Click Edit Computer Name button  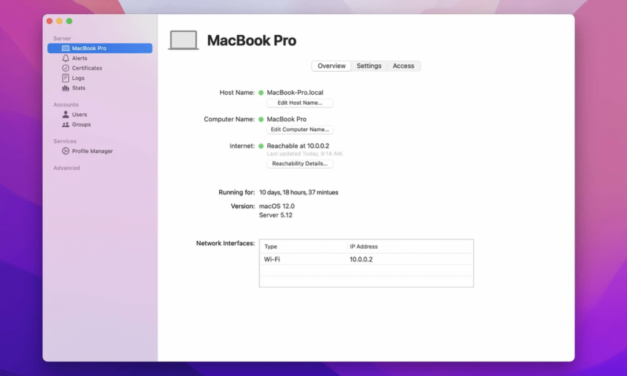point(300,130)
